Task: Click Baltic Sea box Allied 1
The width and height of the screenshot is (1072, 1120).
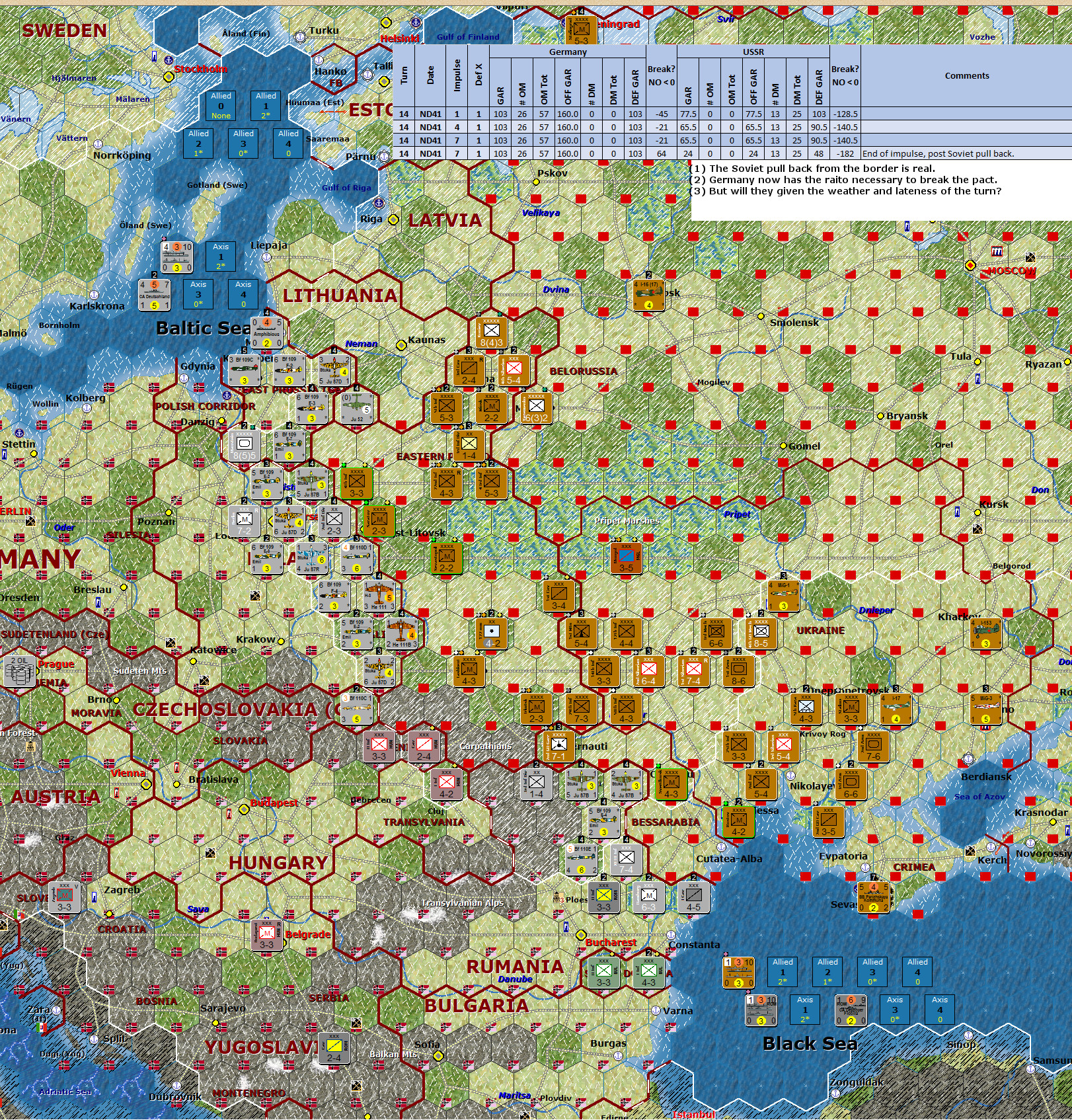Action: pyautogui.click(x=266, y=106)
